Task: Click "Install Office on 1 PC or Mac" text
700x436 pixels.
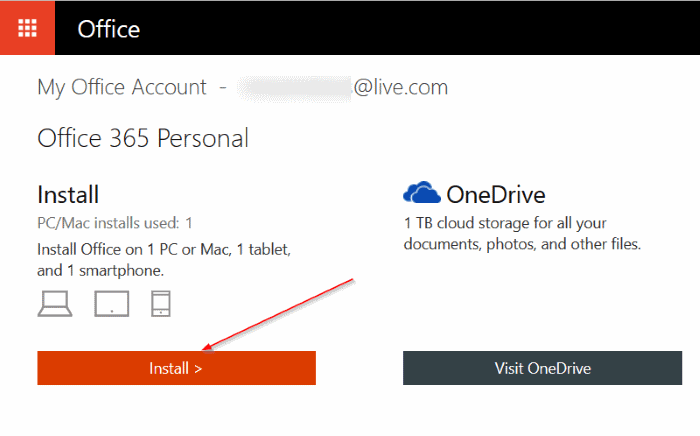Action: tap(134, 249)
